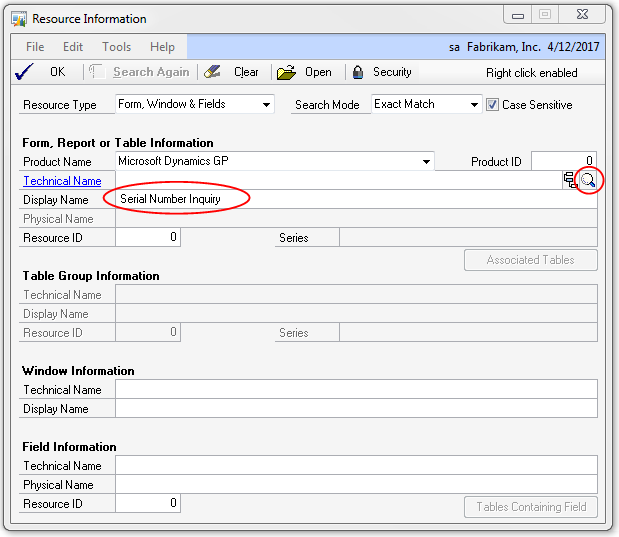Viewport: 619px width, 537px height.
Task: Toggle the Case Sensitive checkbox
Action: (x=492, y=104)
